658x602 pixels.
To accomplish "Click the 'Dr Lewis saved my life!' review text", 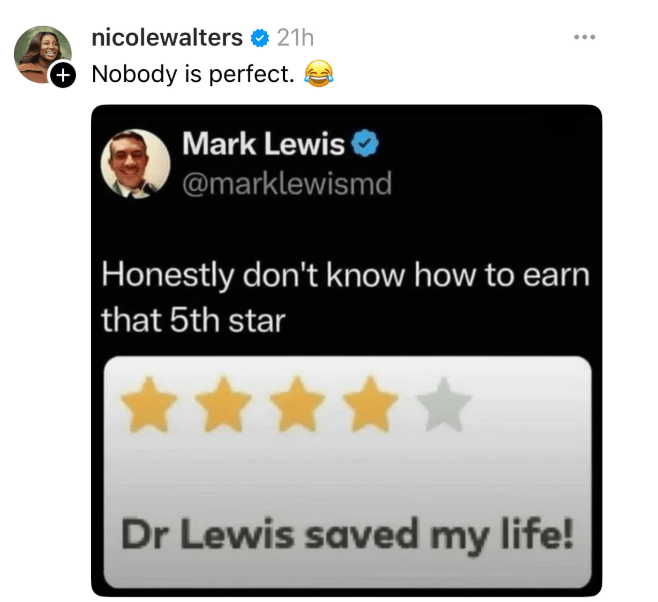I will pos(347,535).
